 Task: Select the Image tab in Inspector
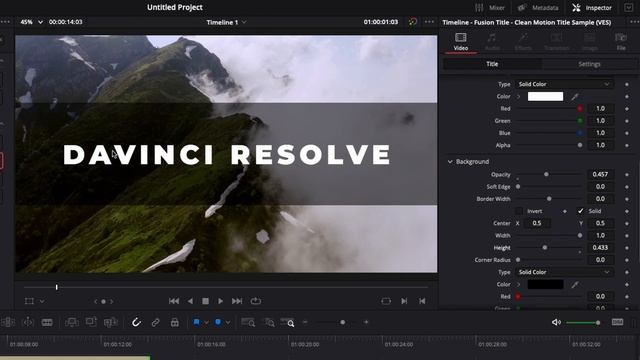pyautogui.click(x=589, y=42)
